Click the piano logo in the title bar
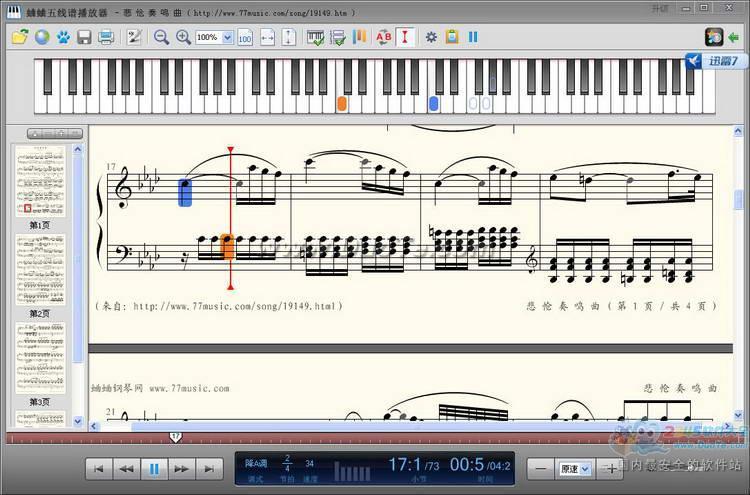Image resolution: width=750 pixels, height=495 pixels. point(13,11)
